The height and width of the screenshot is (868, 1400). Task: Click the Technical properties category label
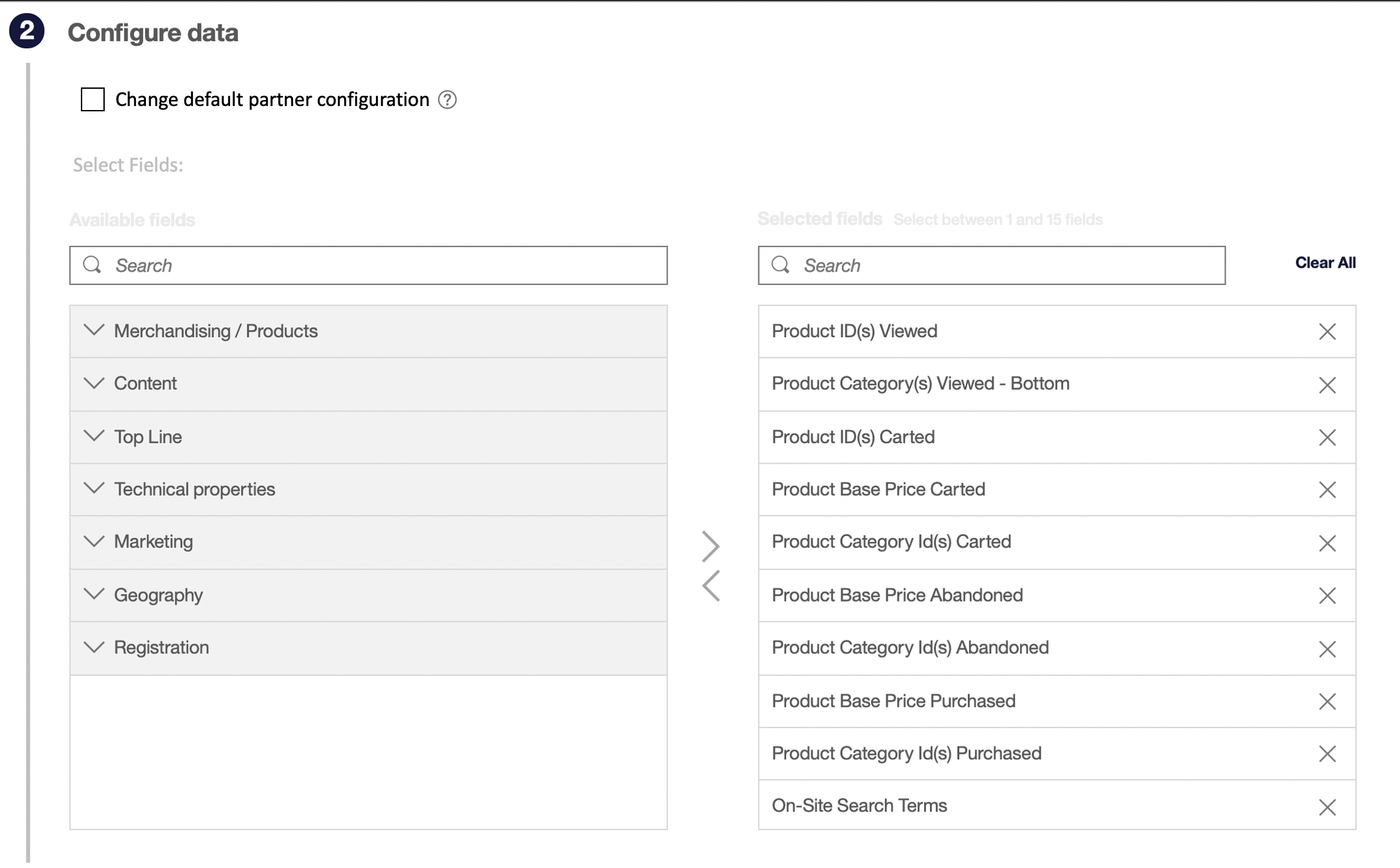(x=194, y=489)
